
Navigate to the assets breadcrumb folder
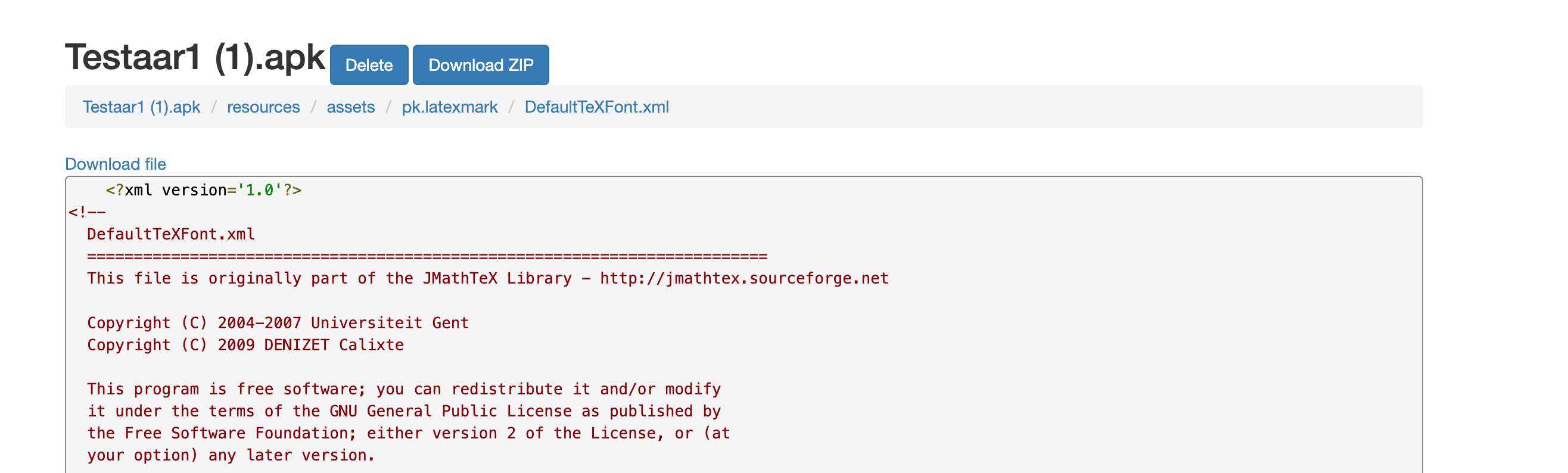coord(351,107)
